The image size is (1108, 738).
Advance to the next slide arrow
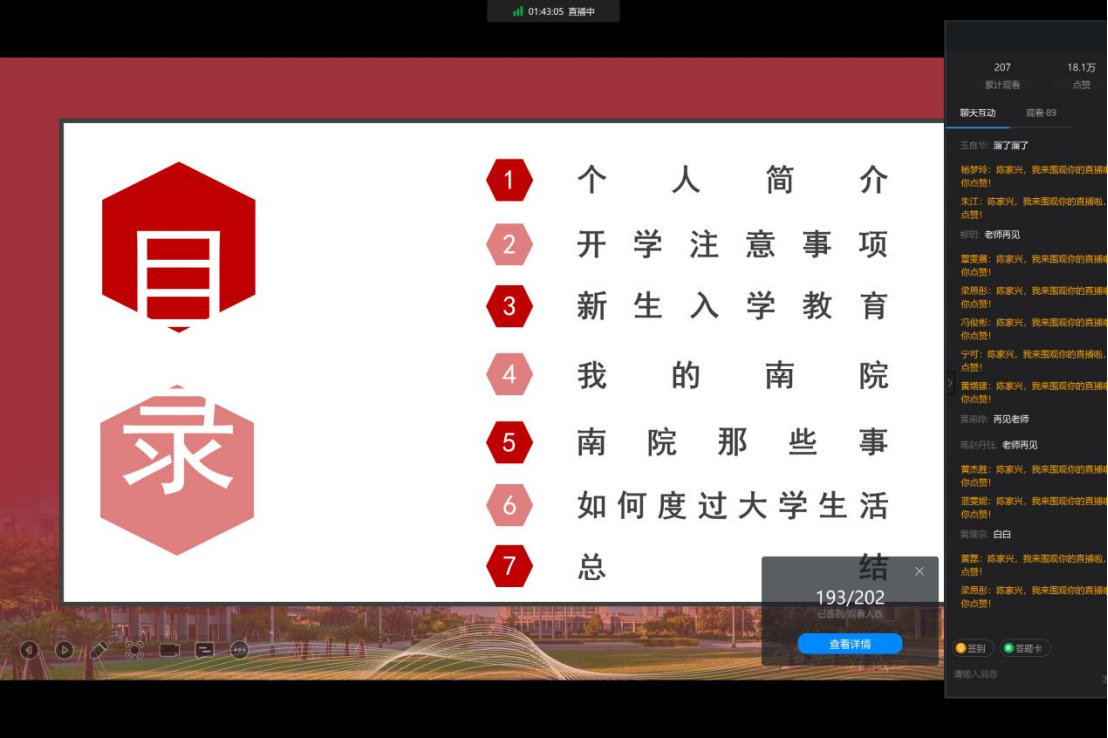(64, 650)
